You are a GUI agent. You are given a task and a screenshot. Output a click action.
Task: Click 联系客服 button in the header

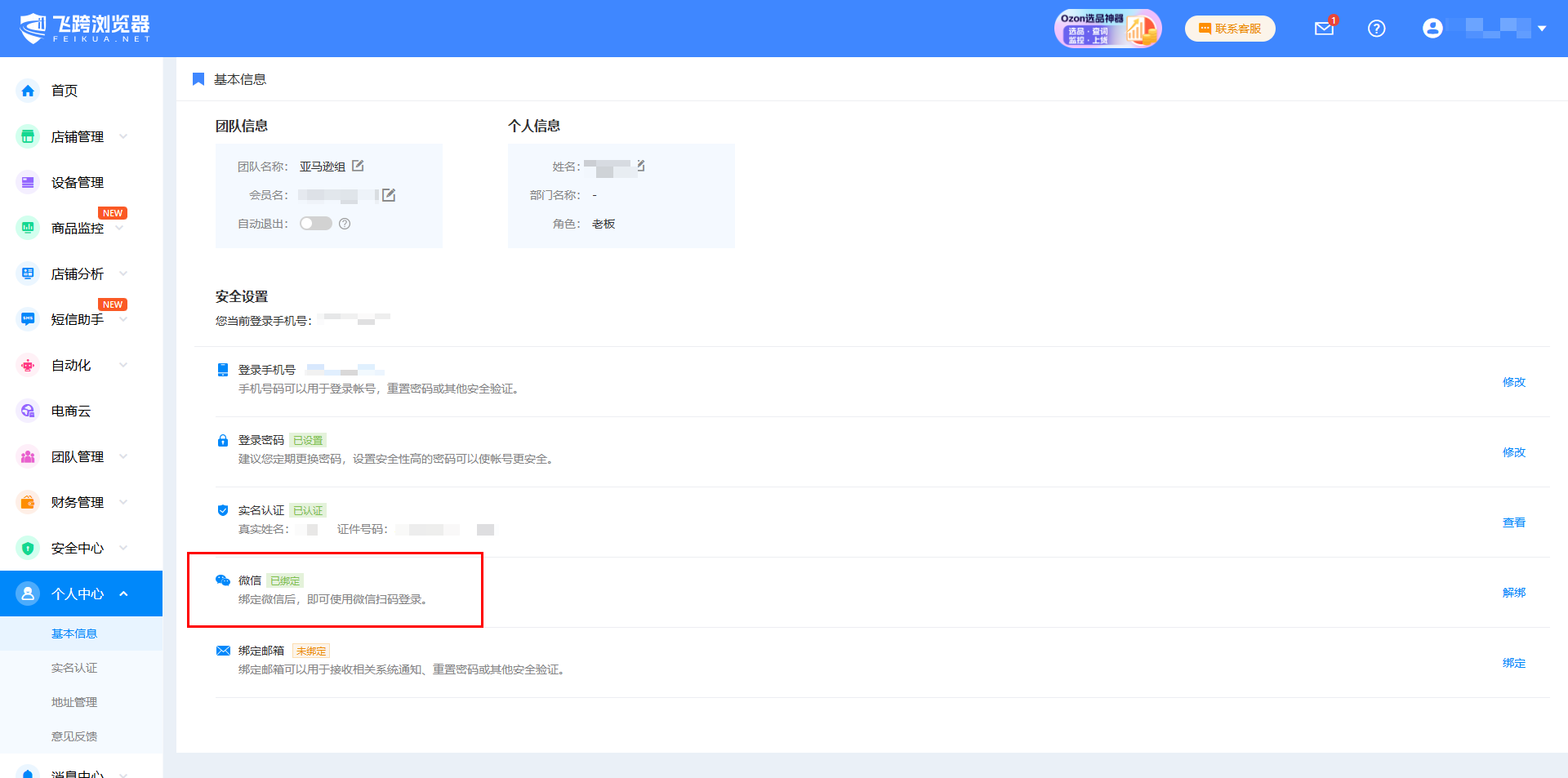click(x=1230, y=29)
